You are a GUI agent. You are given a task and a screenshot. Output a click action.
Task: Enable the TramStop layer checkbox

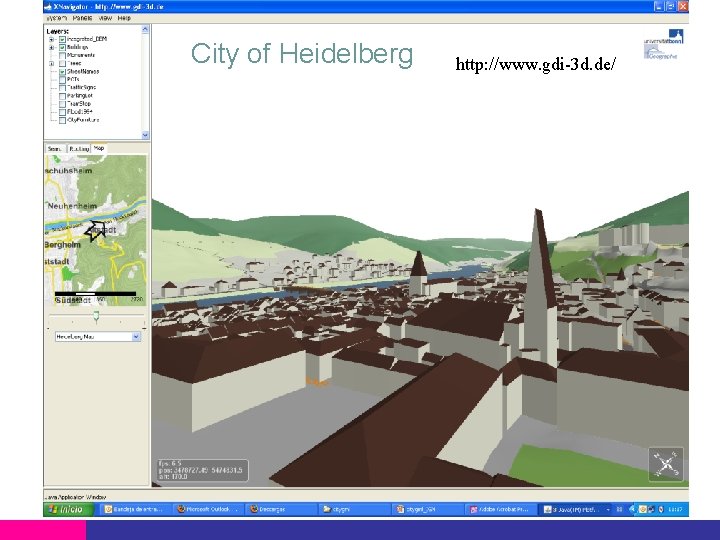click(62, 104)
